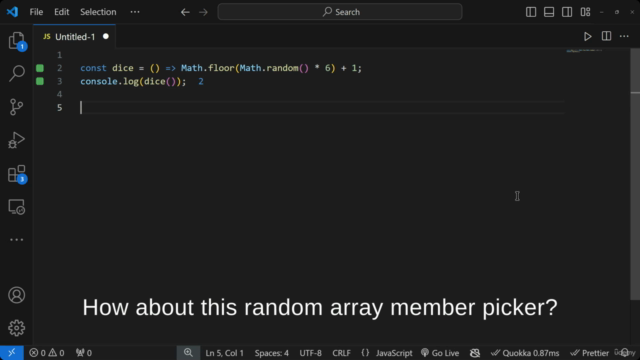Open the File menu
640x360 pixels.
pyautogui.click(x=36, y=12)
